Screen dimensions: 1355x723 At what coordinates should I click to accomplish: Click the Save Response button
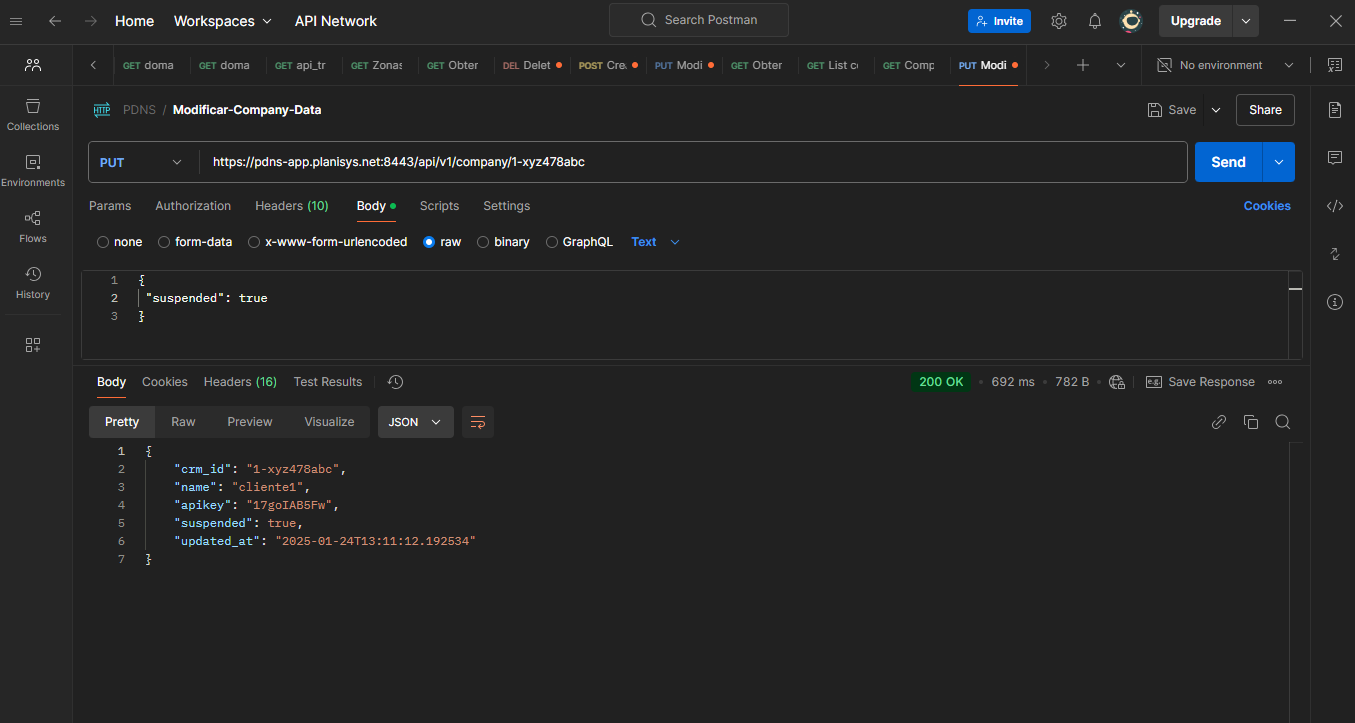click(1200, 382)
